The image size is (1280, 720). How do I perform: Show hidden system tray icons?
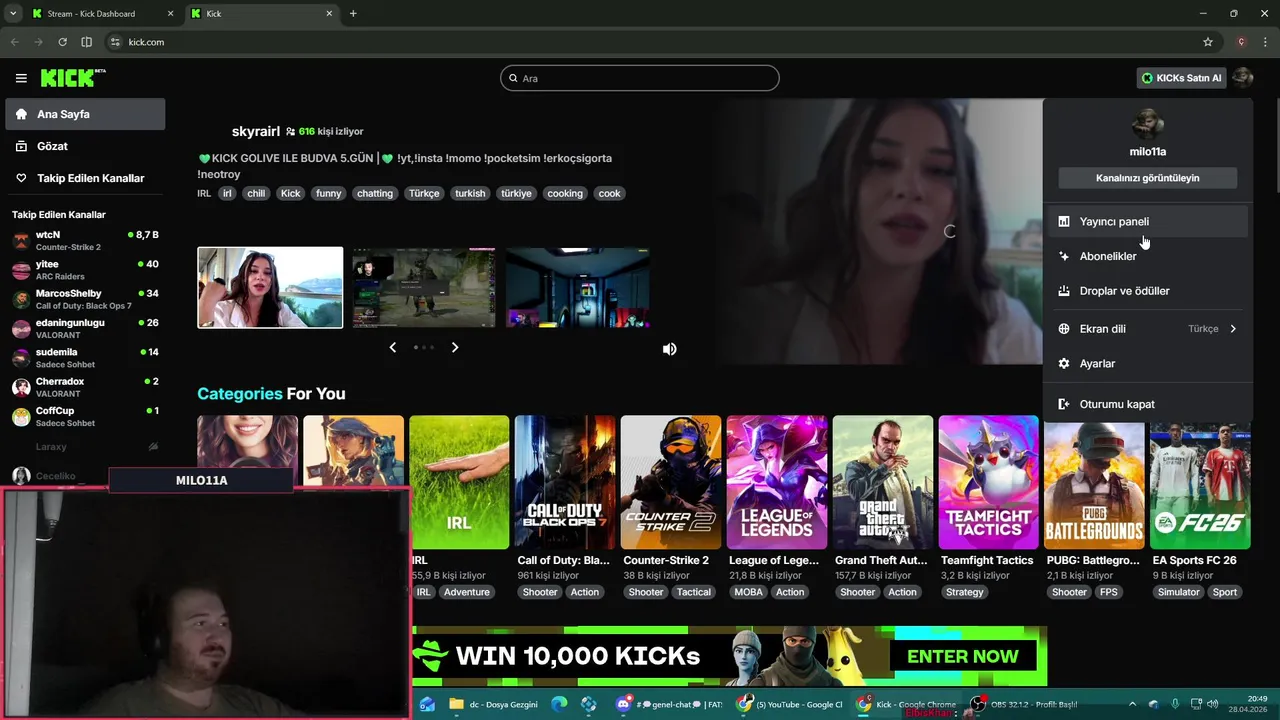coord(1134,704)
